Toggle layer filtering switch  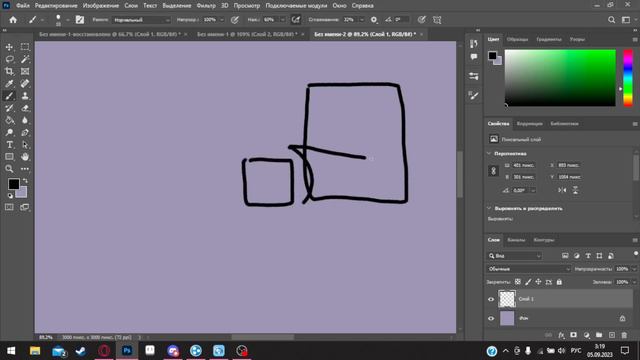[636, 254]
